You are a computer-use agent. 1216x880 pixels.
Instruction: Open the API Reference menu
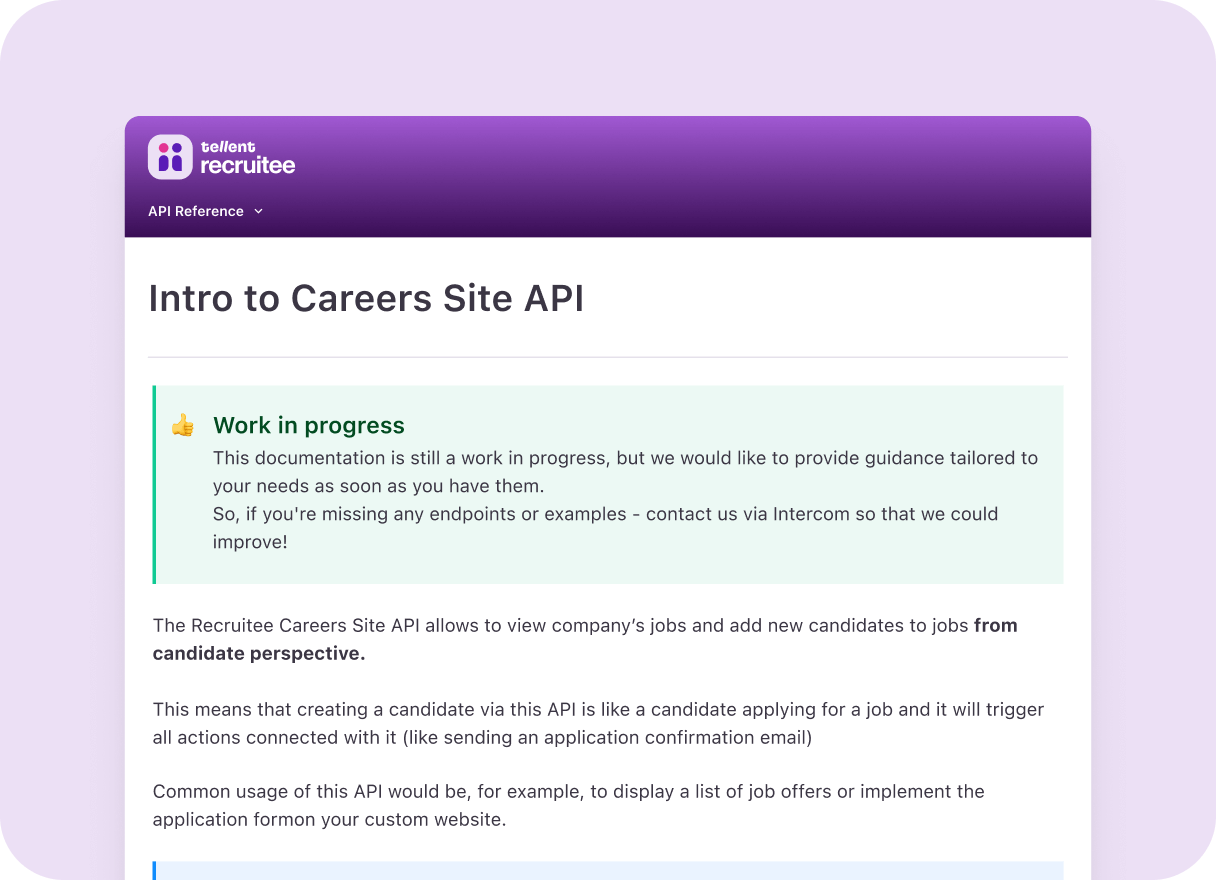pos(196,211)
